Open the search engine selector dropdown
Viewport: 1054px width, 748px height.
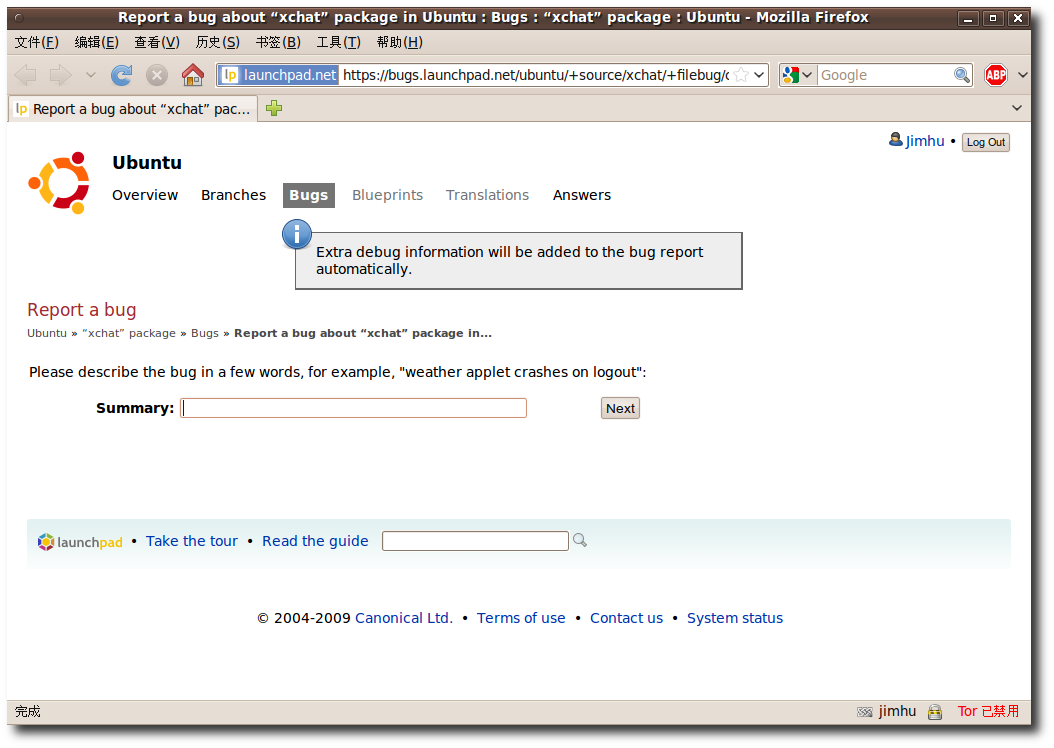798,75
